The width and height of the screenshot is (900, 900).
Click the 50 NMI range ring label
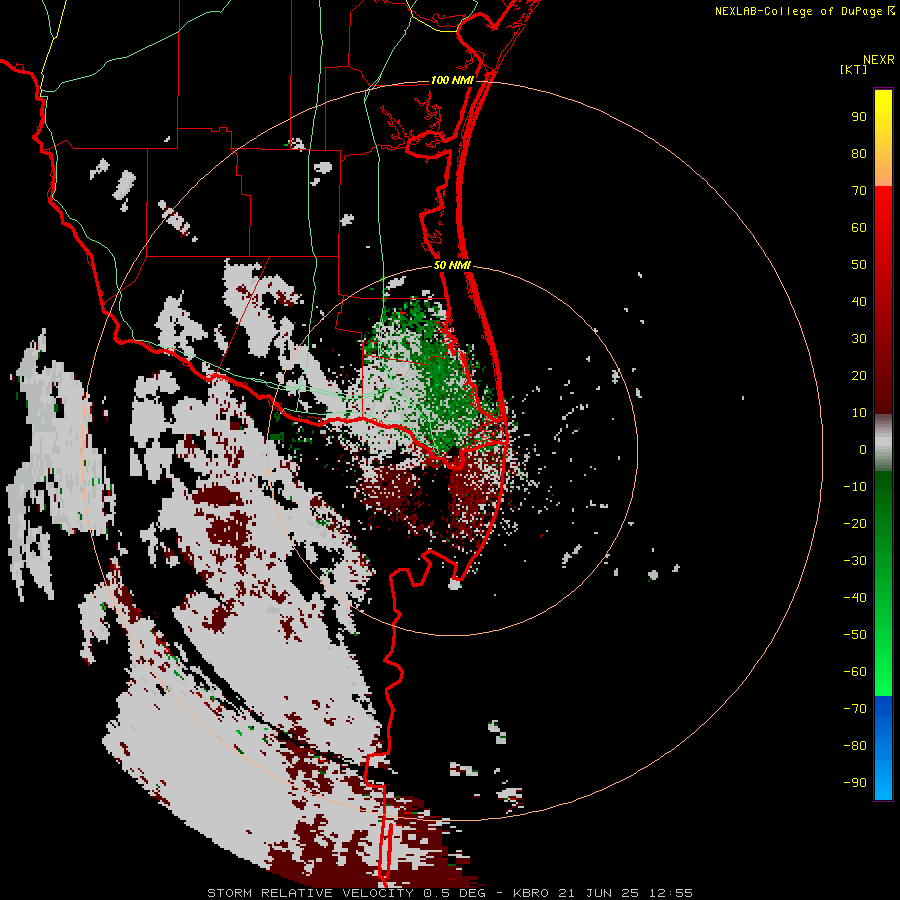click(x=452, y=265)
